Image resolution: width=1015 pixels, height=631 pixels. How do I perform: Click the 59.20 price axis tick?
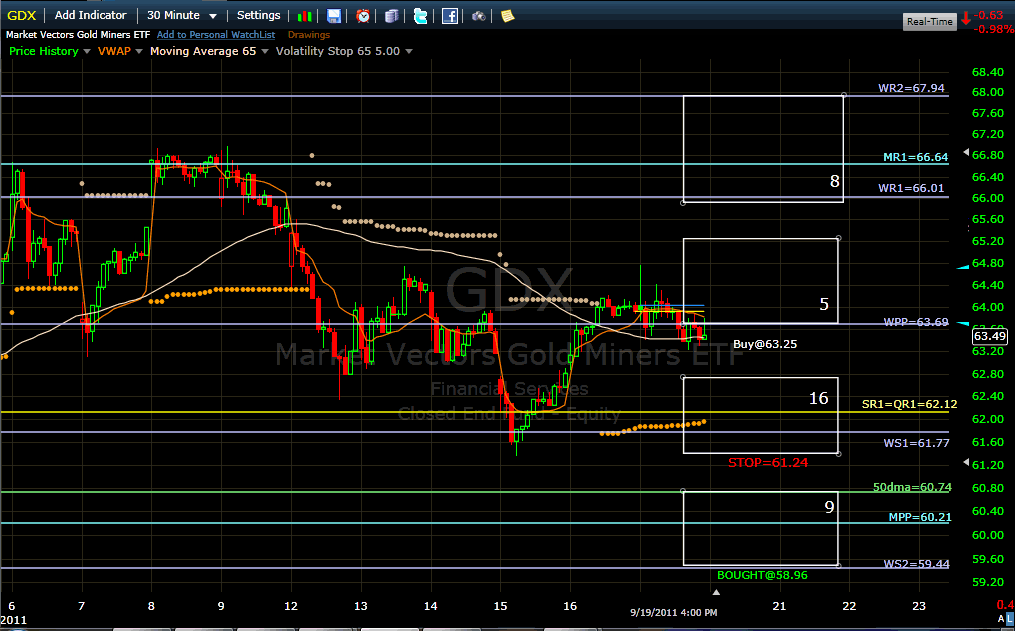point(988,582)
